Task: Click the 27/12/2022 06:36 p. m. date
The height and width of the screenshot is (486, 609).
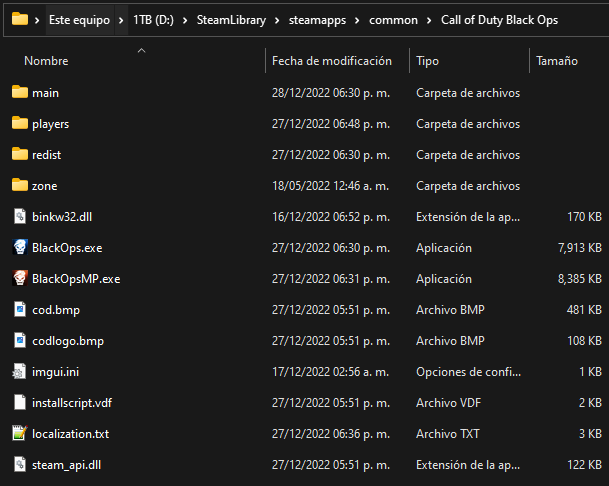Action: coord(331,434)
